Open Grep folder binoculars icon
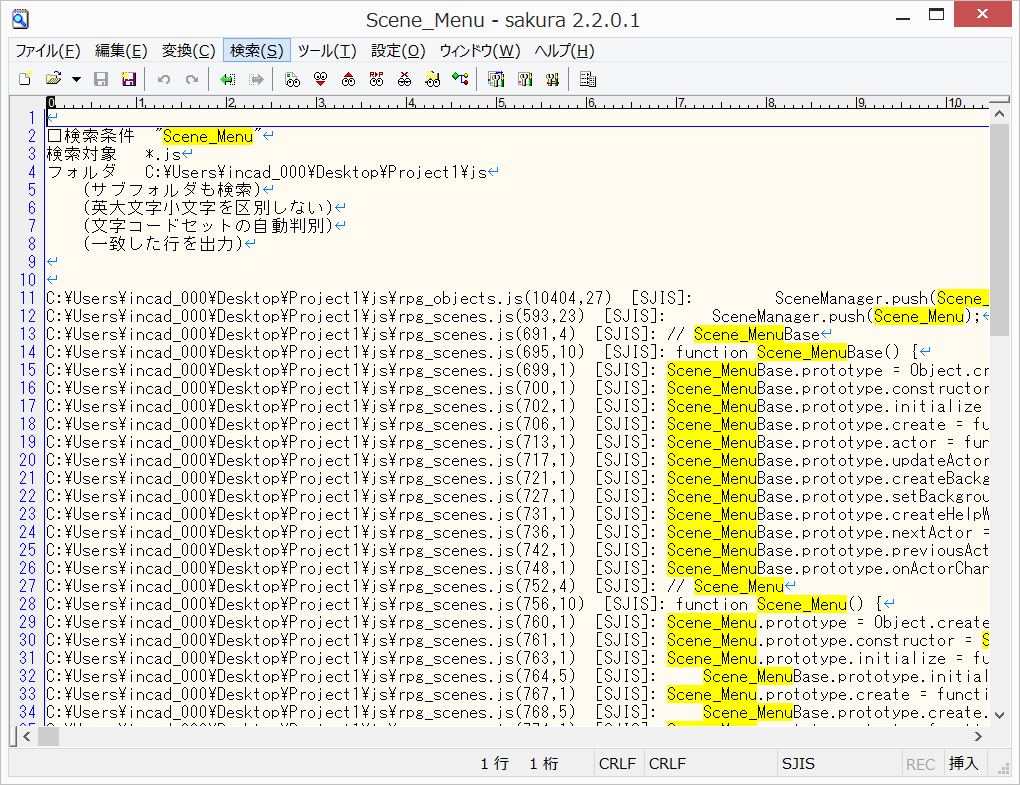1020x785 pixels. 433,79
